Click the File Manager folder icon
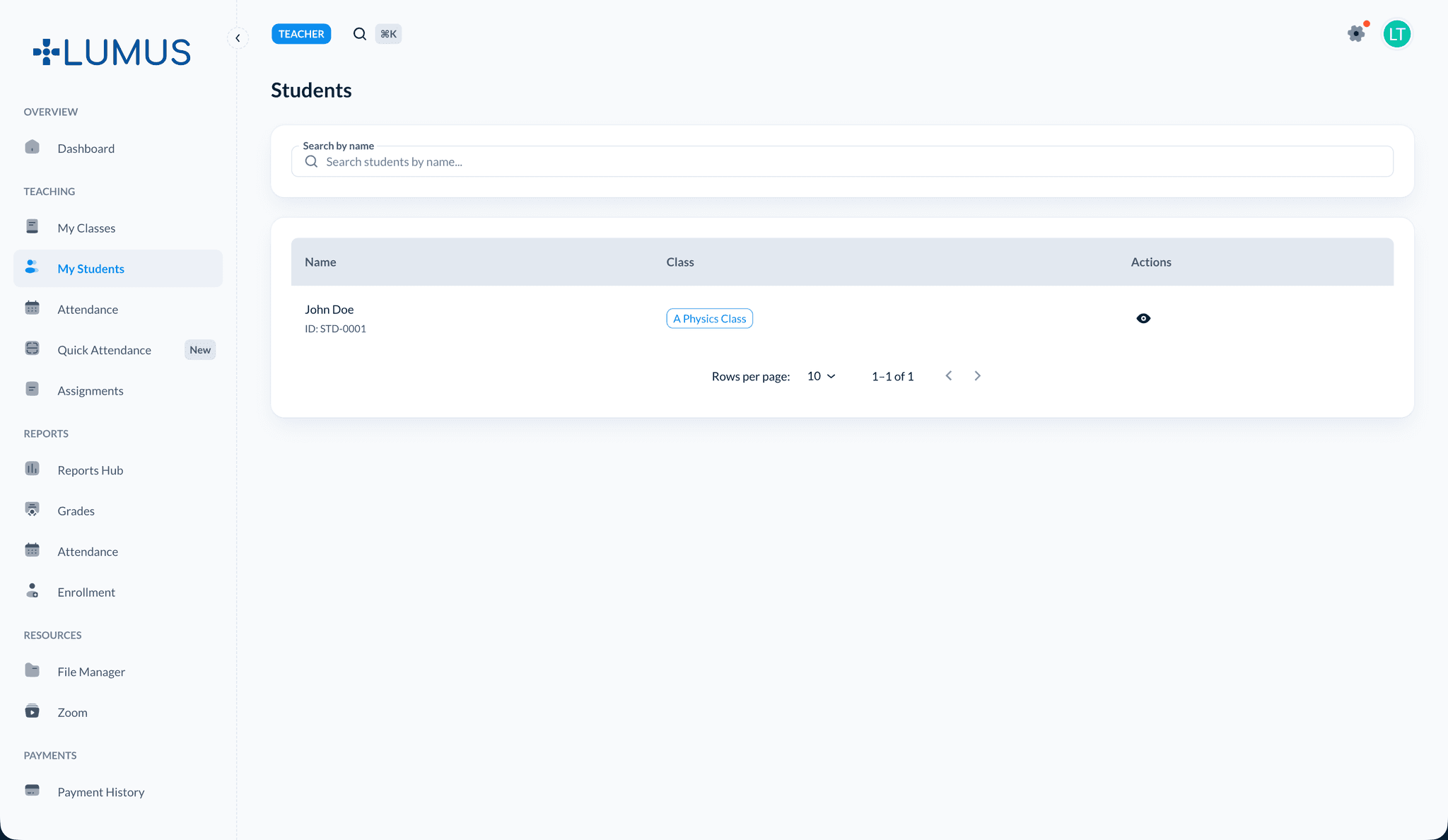Viewport: 1448px width, 840px height. click(x=33, y=670)
